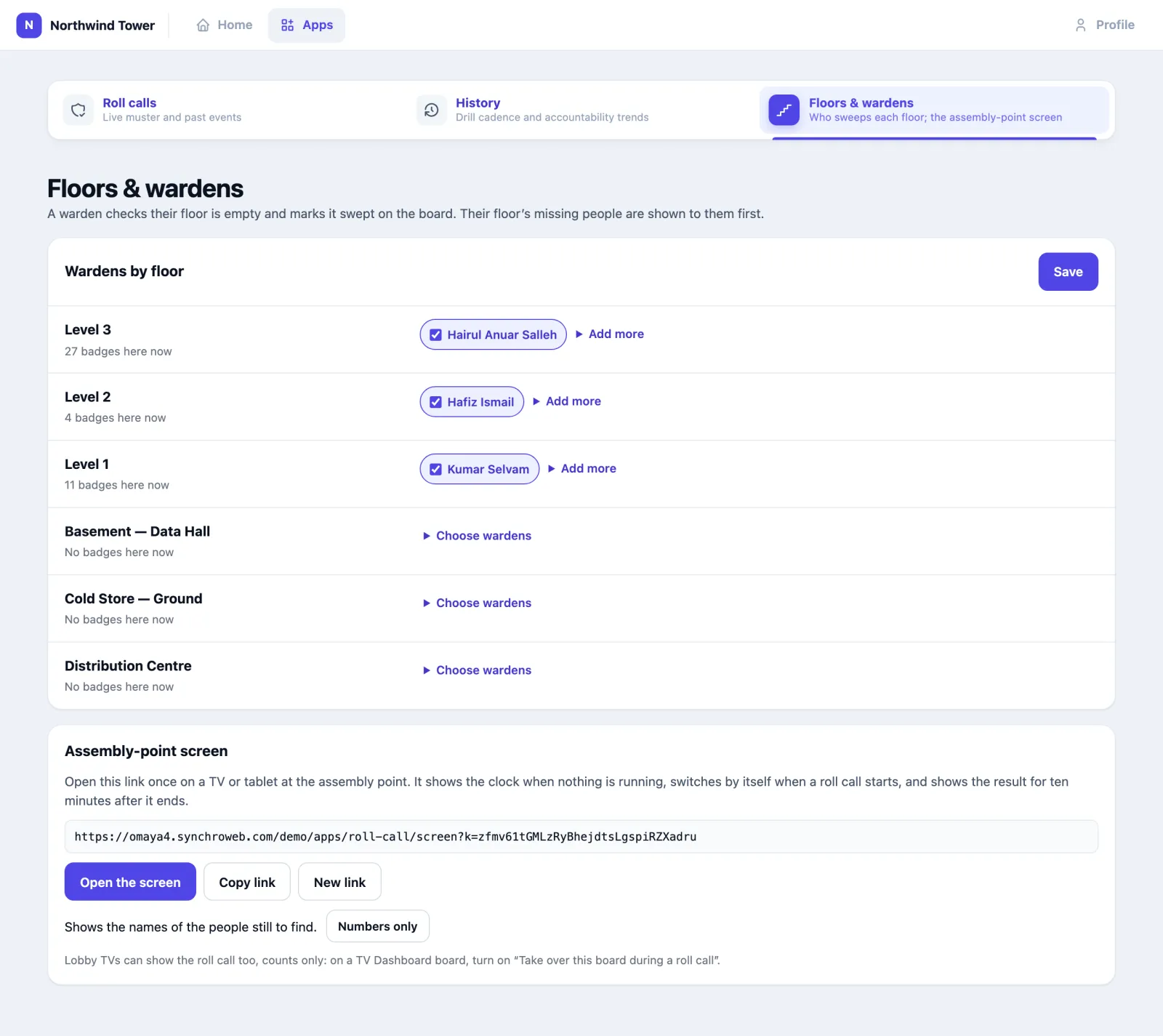Click '4 badges here now' text
Screen dimensions: 1163x1036
point(116,418)
